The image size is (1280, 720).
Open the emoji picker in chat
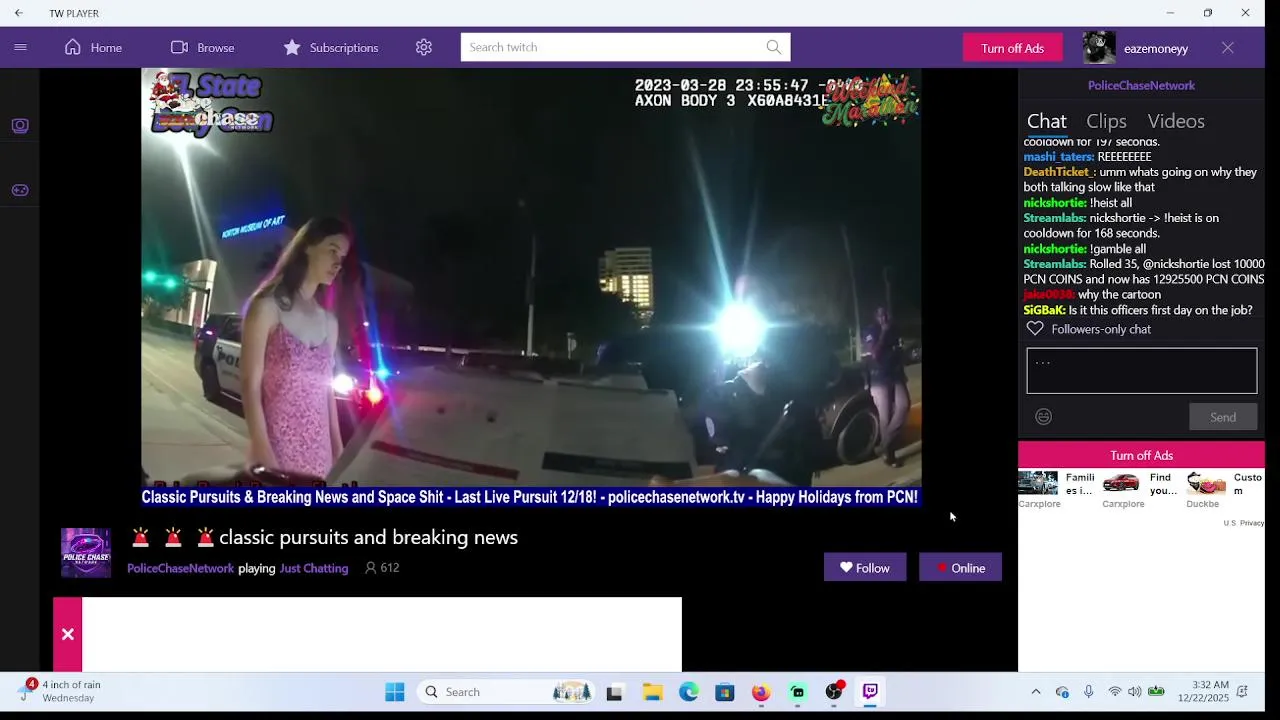coord(1043,417)
